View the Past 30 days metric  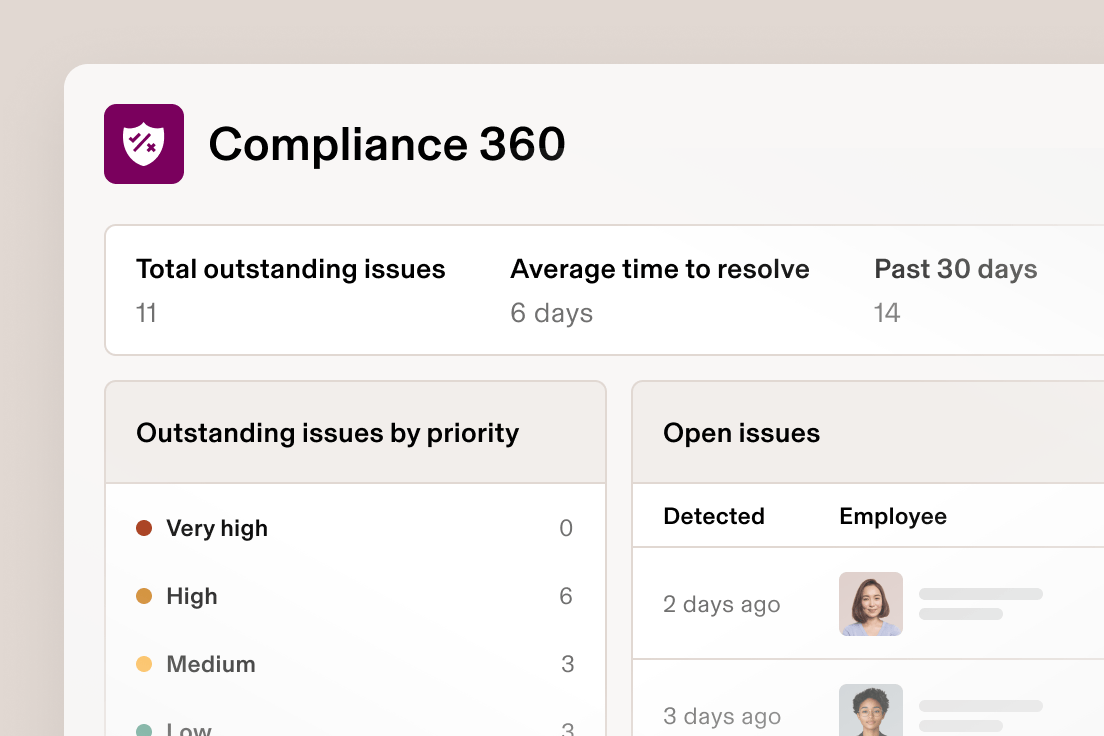click(x=886, y=313)
